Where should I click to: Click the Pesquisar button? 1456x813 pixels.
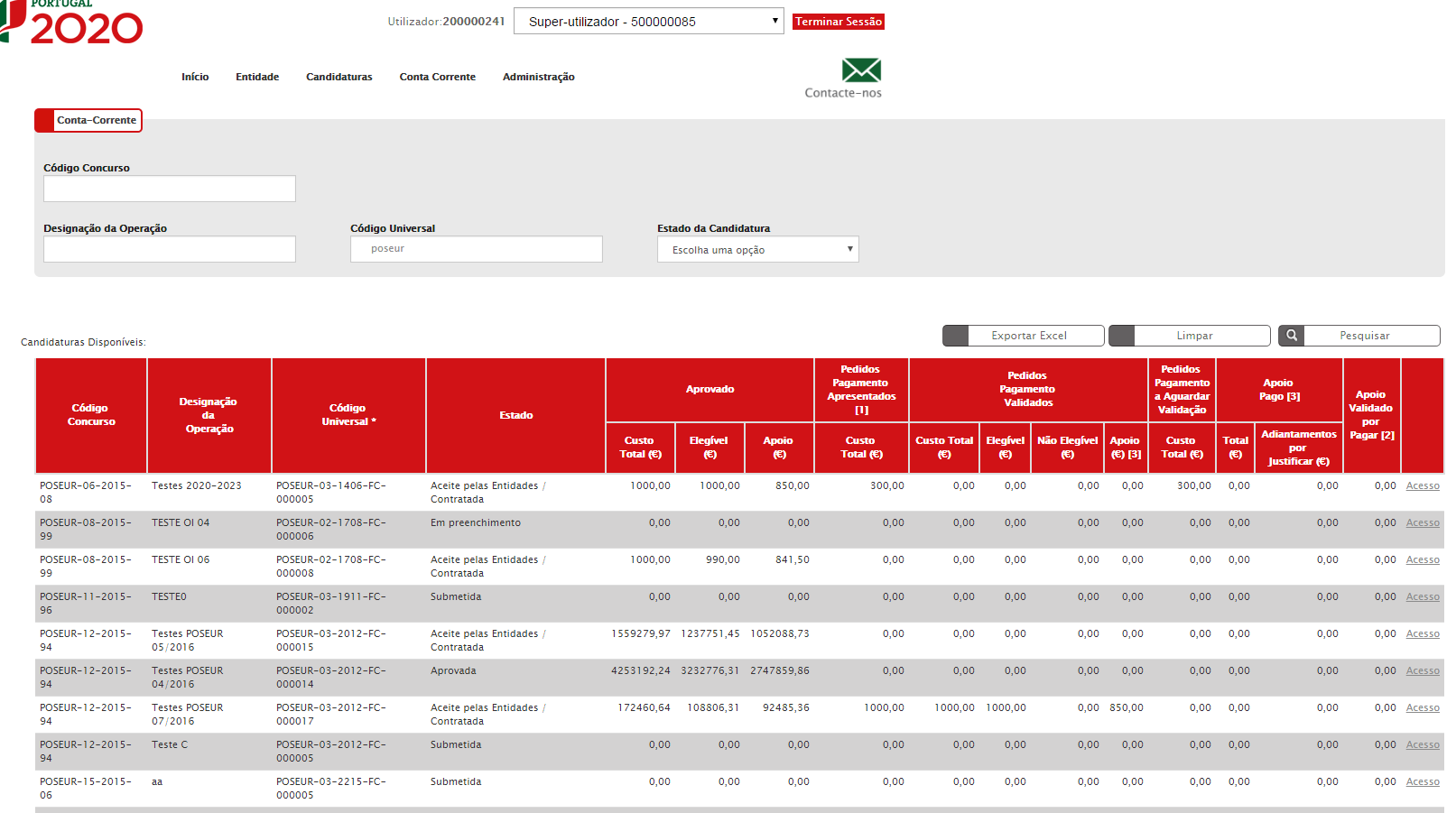[x=1359, y=336]
